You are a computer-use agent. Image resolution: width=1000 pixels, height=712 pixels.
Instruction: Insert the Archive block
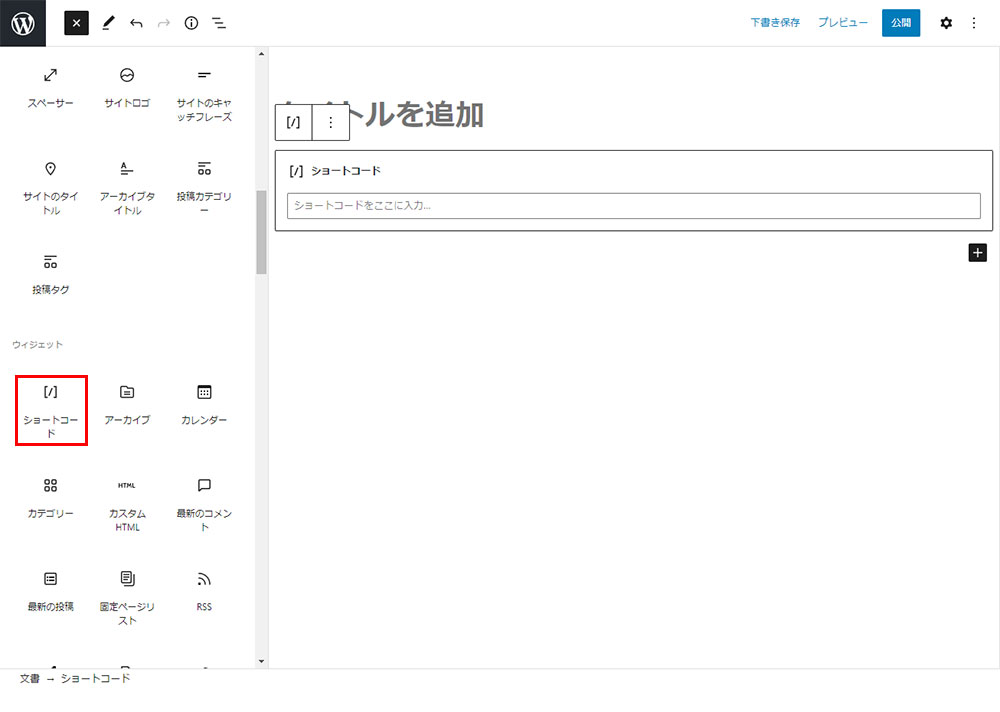127,404
